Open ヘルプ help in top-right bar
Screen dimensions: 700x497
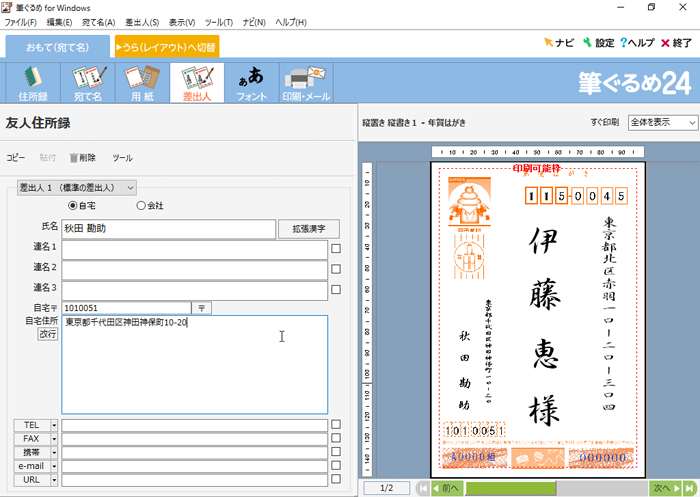click(x=637, y=43)
